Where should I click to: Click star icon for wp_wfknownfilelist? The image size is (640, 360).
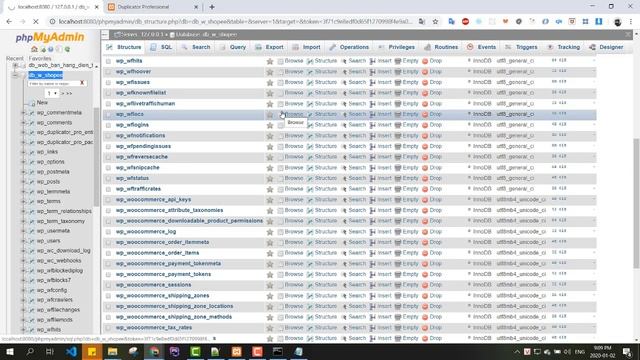coord(270,93)
